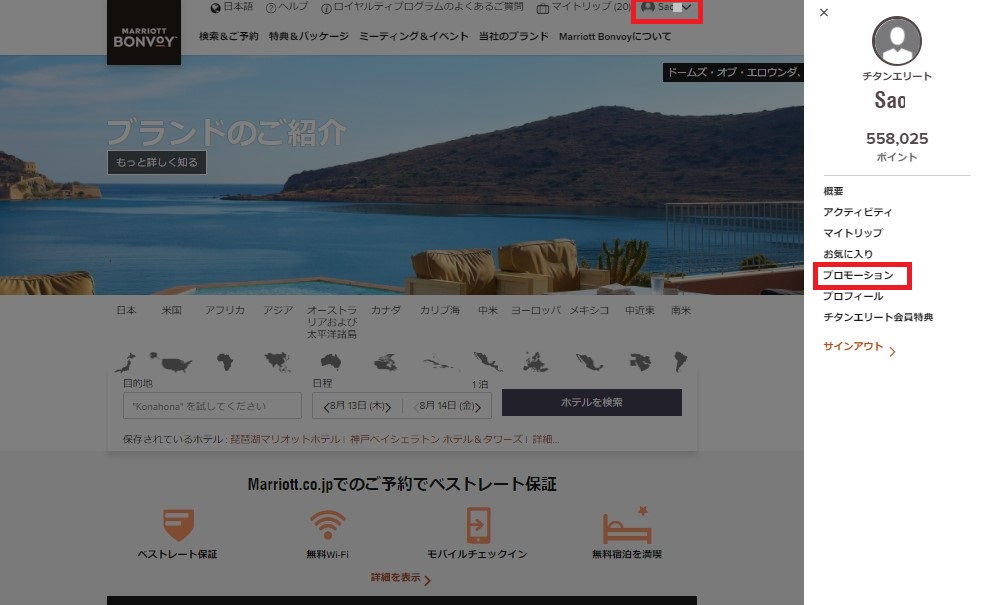The width and height of the screenshot is (981, 605).
Task: Open 検索&ご予約 menu
Action: 228,36
